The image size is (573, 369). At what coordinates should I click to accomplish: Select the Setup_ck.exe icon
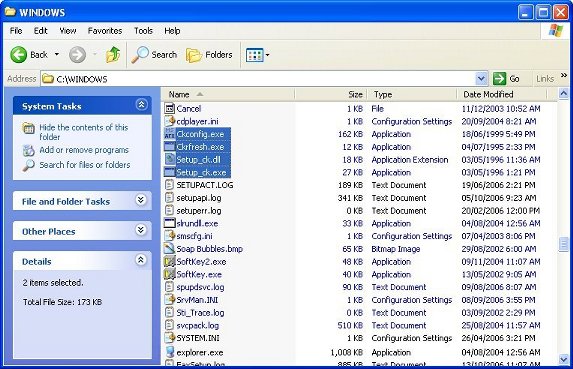[x=170, y=172]
